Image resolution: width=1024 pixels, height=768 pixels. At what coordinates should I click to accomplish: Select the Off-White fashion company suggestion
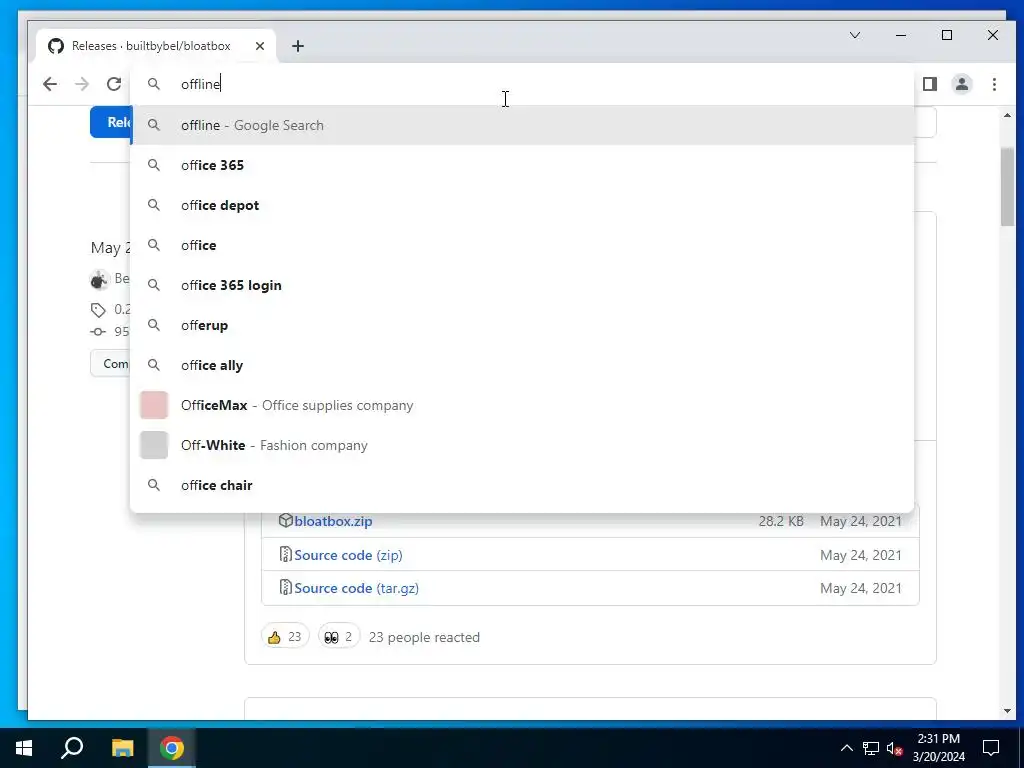pos(522,445)
